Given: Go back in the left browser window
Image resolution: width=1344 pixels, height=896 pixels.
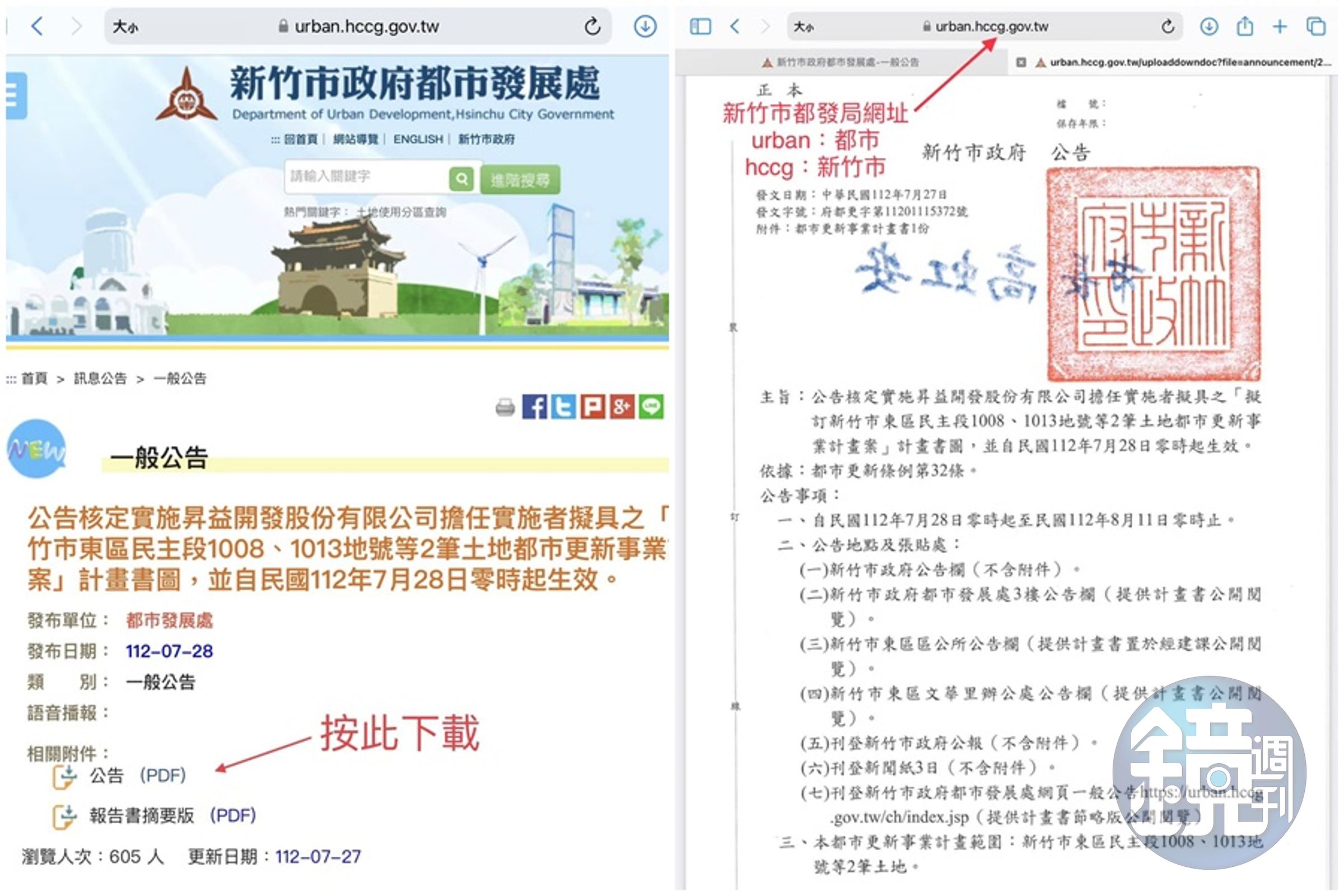Looking at the screenshot, I should click(x=38, y=26).
